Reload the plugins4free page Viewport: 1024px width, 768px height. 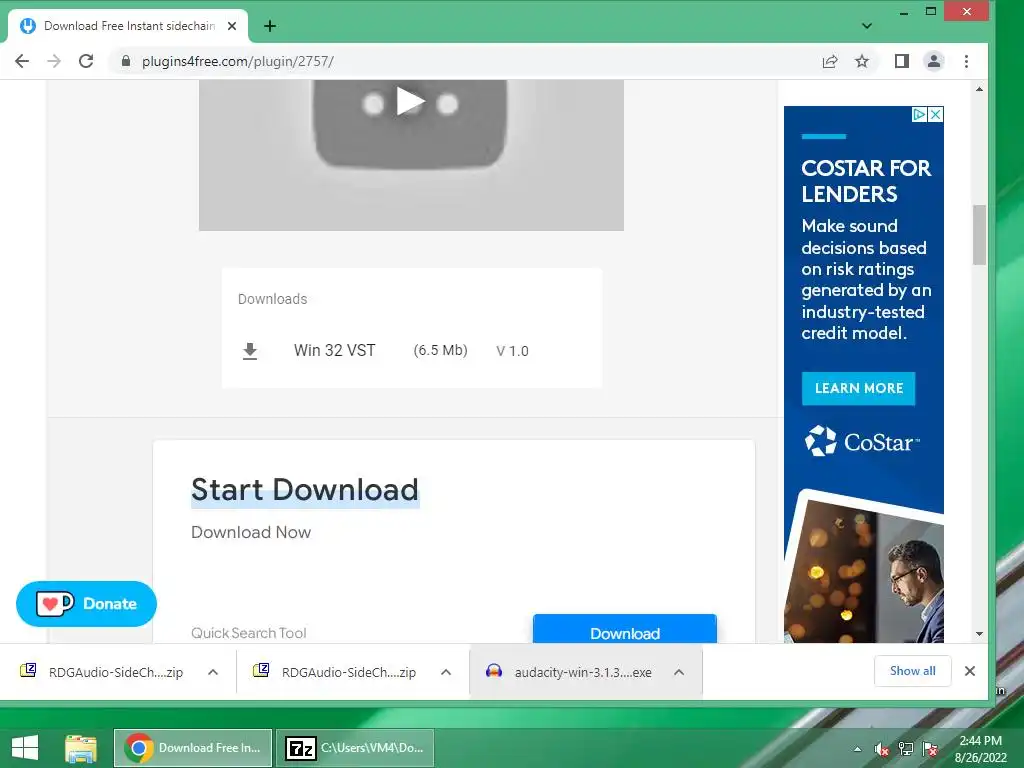[86, 61]
